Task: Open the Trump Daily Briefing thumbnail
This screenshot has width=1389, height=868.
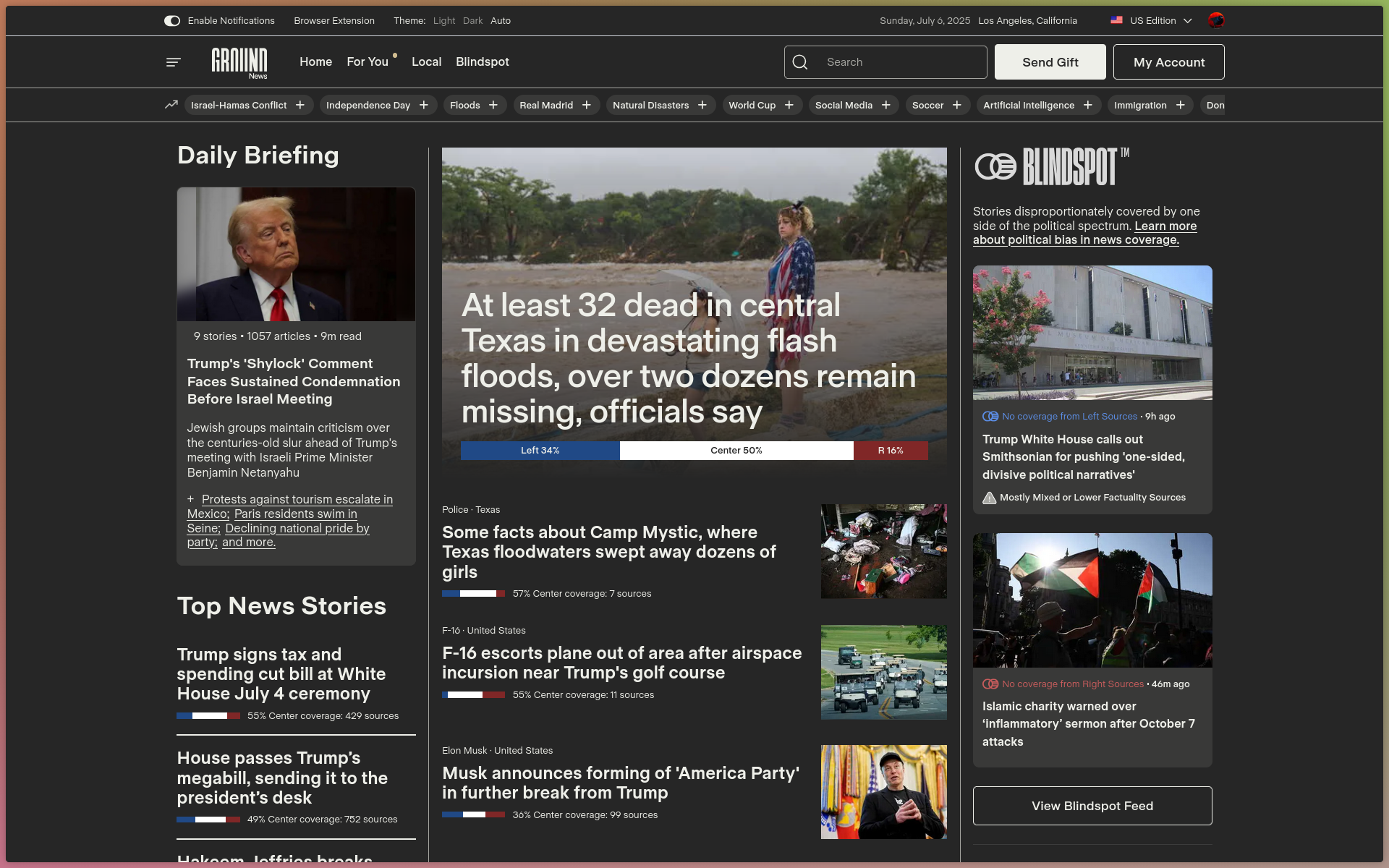Action: tap(296, 255)
